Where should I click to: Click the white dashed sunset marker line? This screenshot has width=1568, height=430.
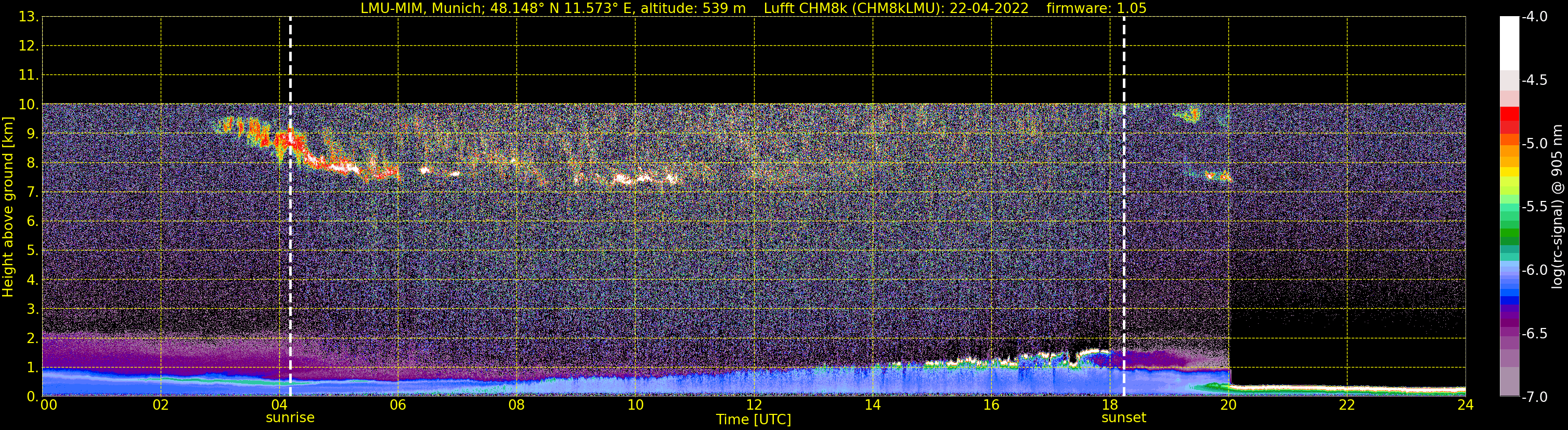(1124, 207)
